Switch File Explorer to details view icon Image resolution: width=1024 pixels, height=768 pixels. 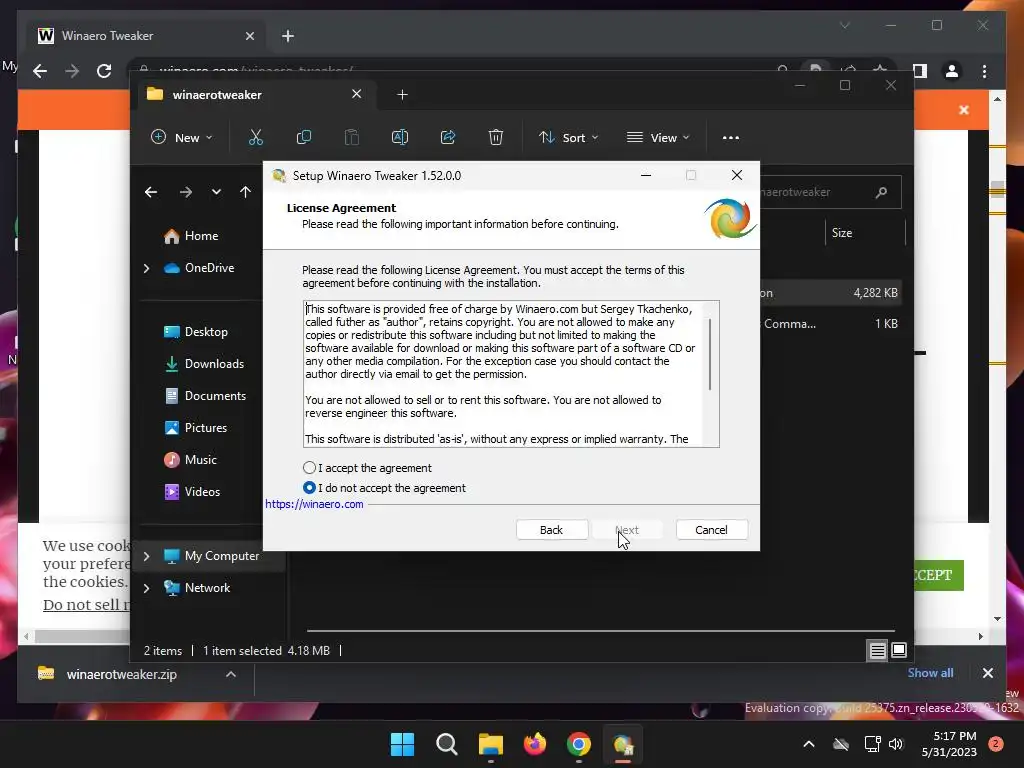point(877,650)
